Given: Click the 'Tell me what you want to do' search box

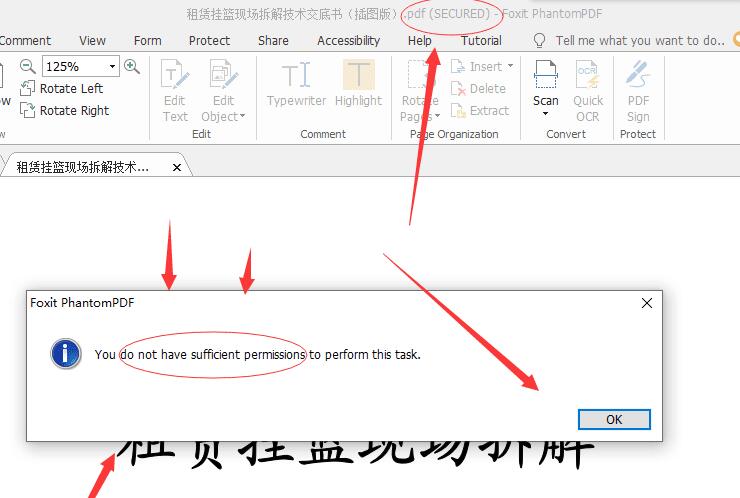Looking at the screenshot, I should point(640,41).
